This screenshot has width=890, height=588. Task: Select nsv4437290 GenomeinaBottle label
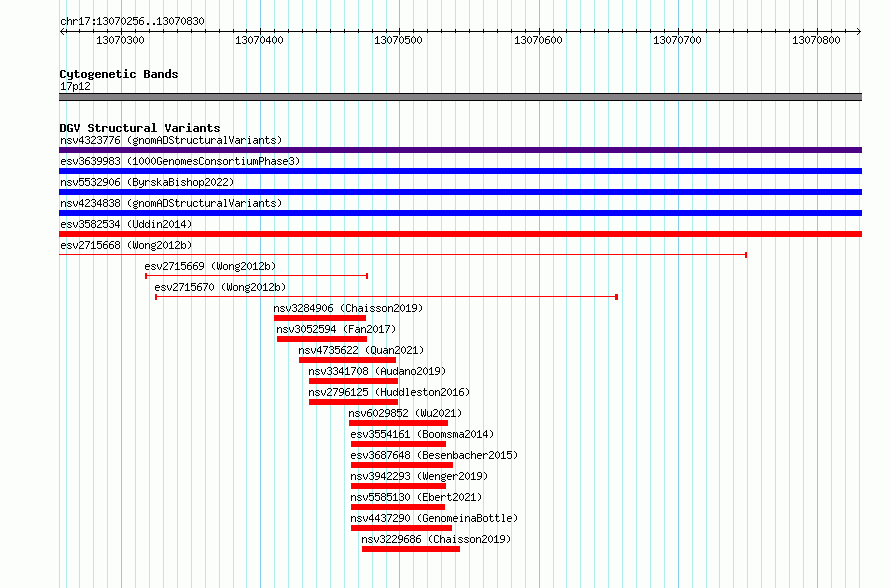[x=434, y=518]
